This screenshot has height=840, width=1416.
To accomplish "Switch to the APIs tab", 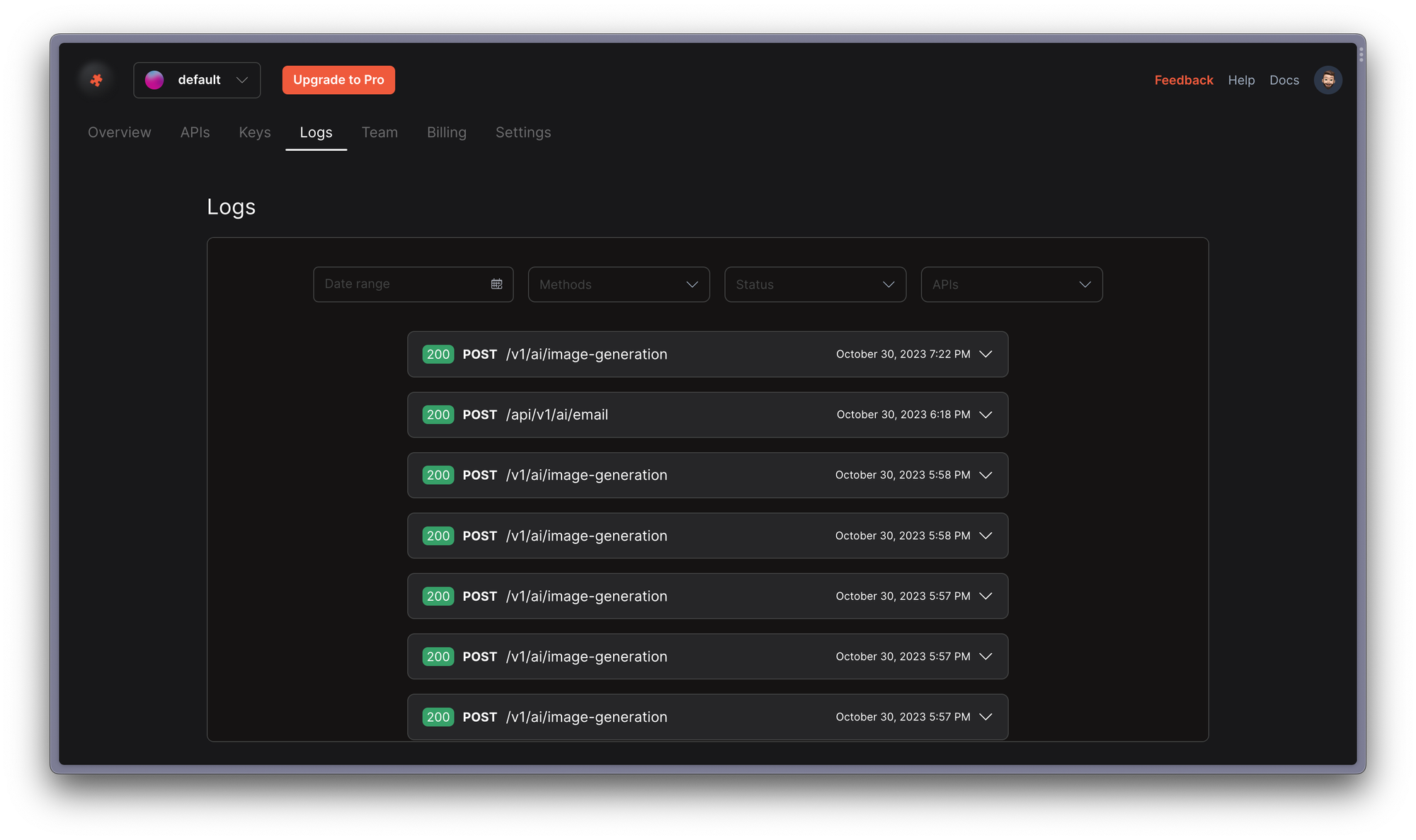I will pyautogui.click(x=195, y=132).
